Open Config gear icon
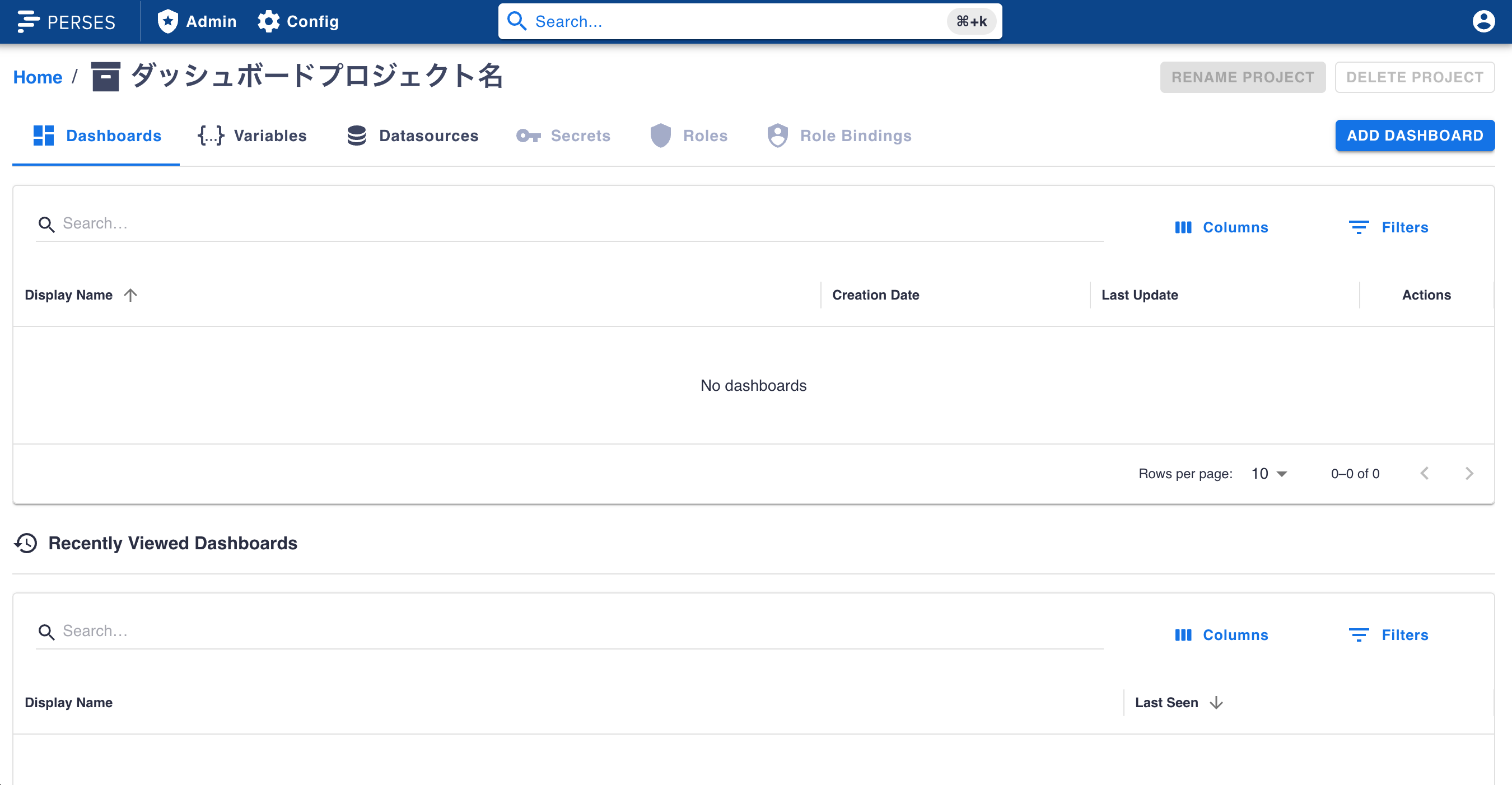1512x785 pixels. pyautogui.click(x=269, y=22)
